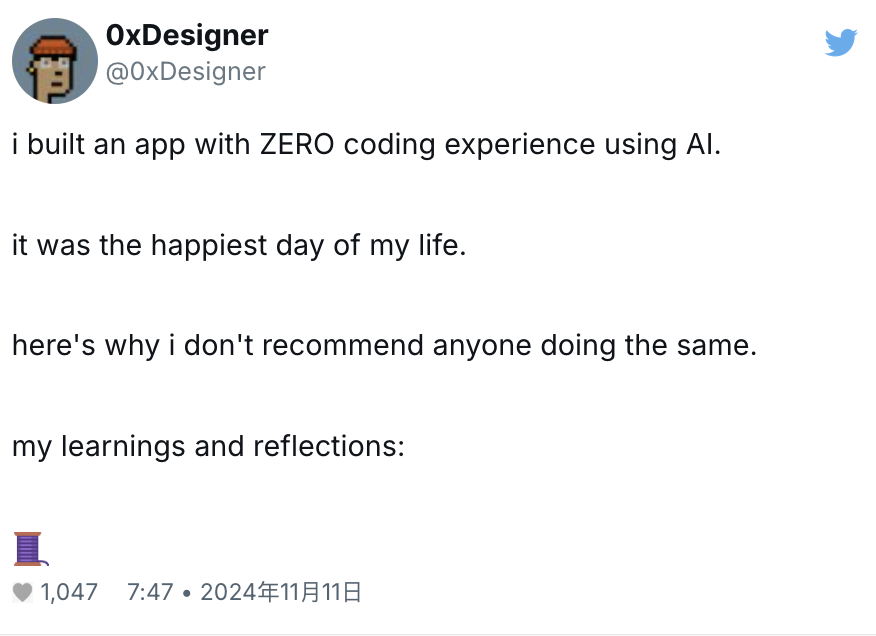The height and width of the screenshot is (636, 876).
Task: Click the "my learnings and reflections" line
Action: click(208, 446)
